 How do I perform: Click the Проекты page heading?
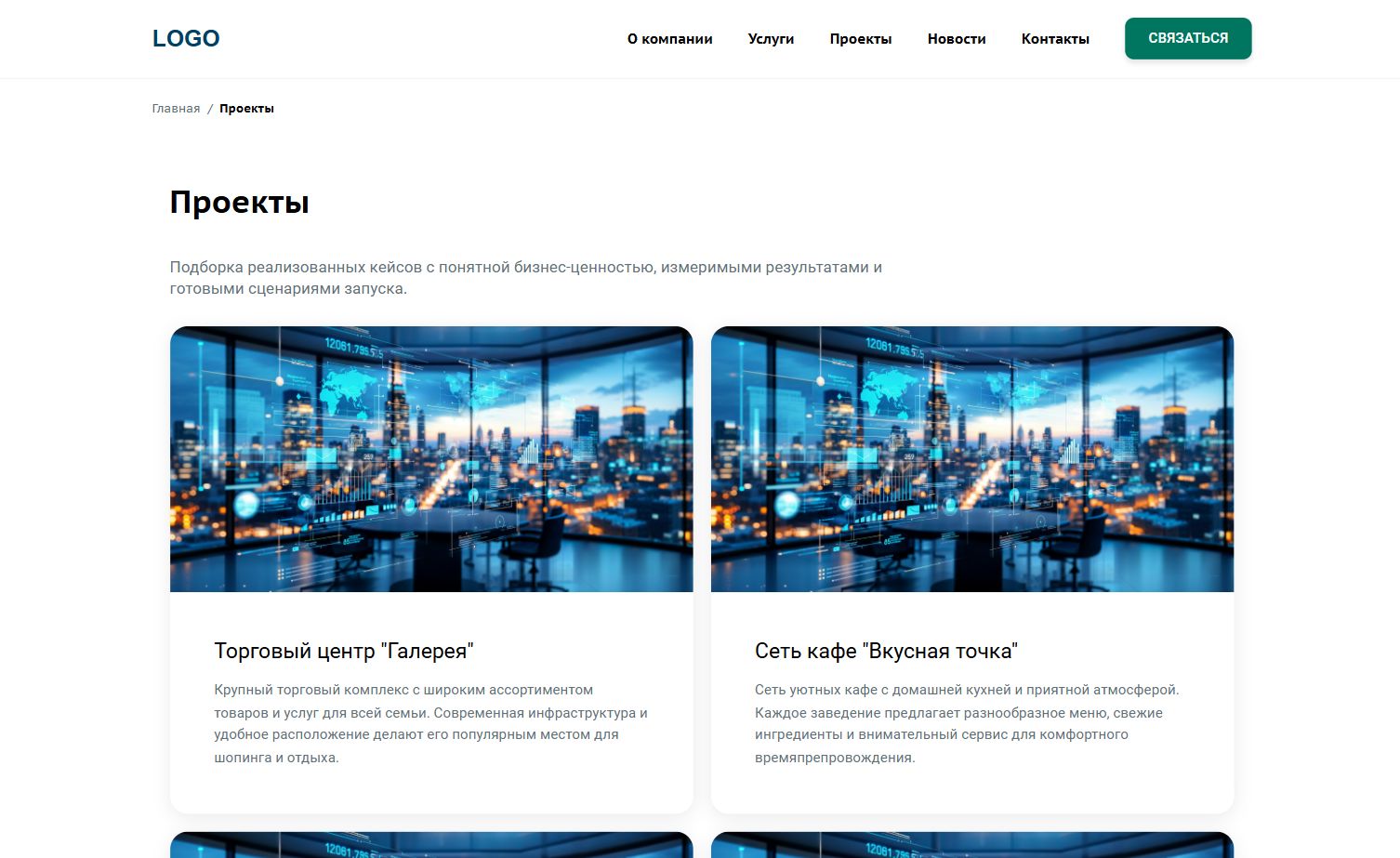click(x=239, y=203)
